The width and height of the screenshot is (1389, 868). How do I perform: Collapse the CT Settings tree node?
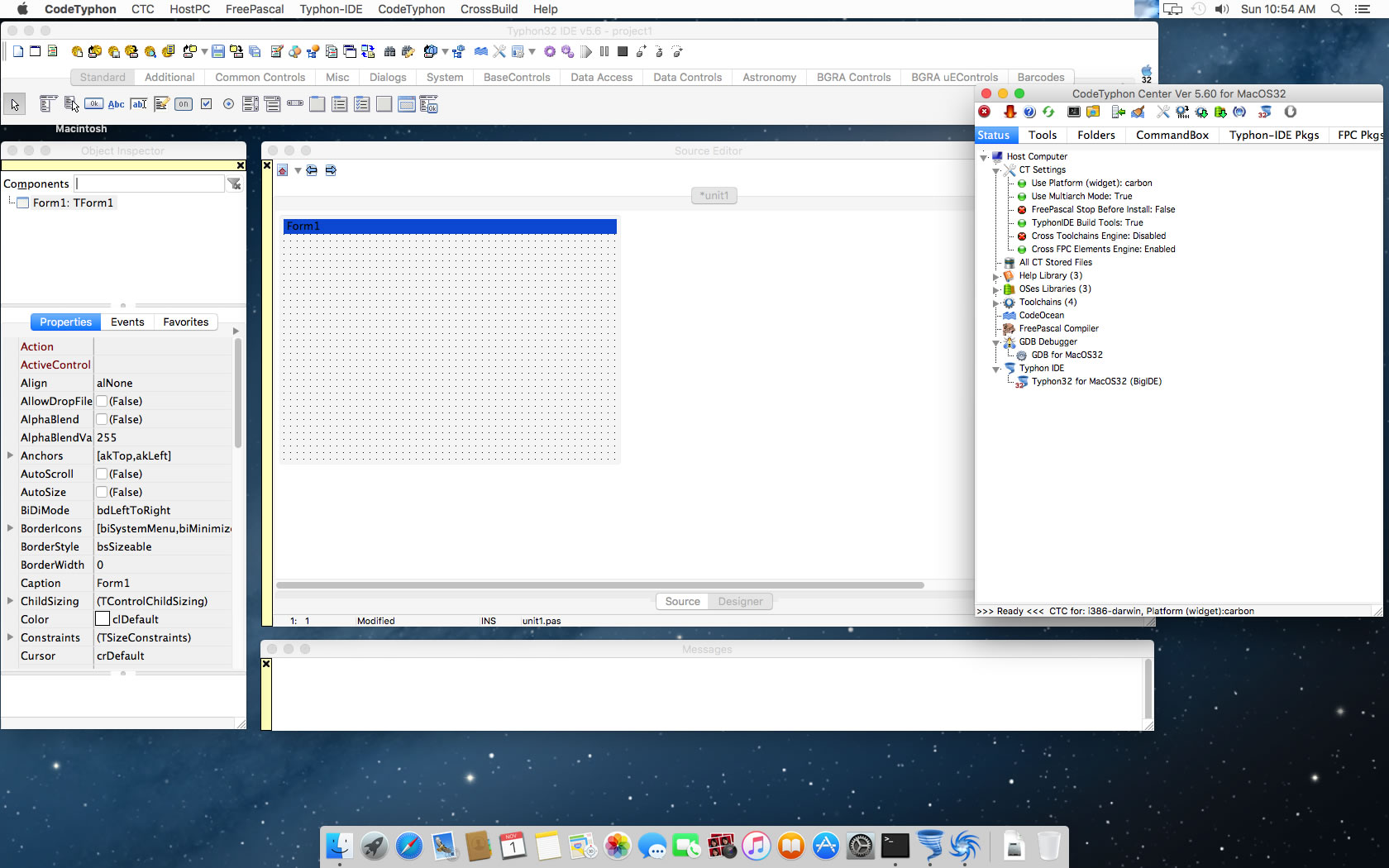(x=996, y=170)
